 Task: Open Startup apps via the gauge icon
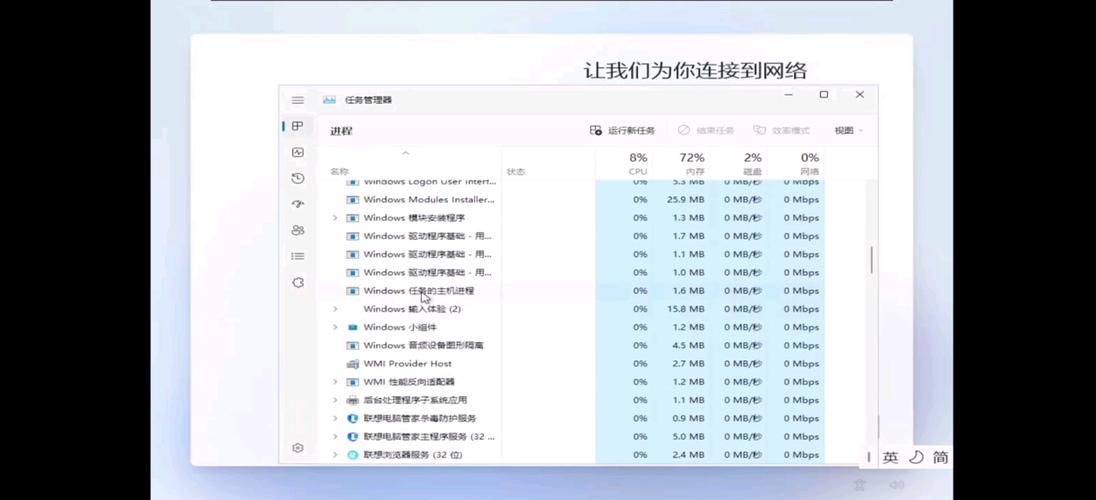click(298, 204)
